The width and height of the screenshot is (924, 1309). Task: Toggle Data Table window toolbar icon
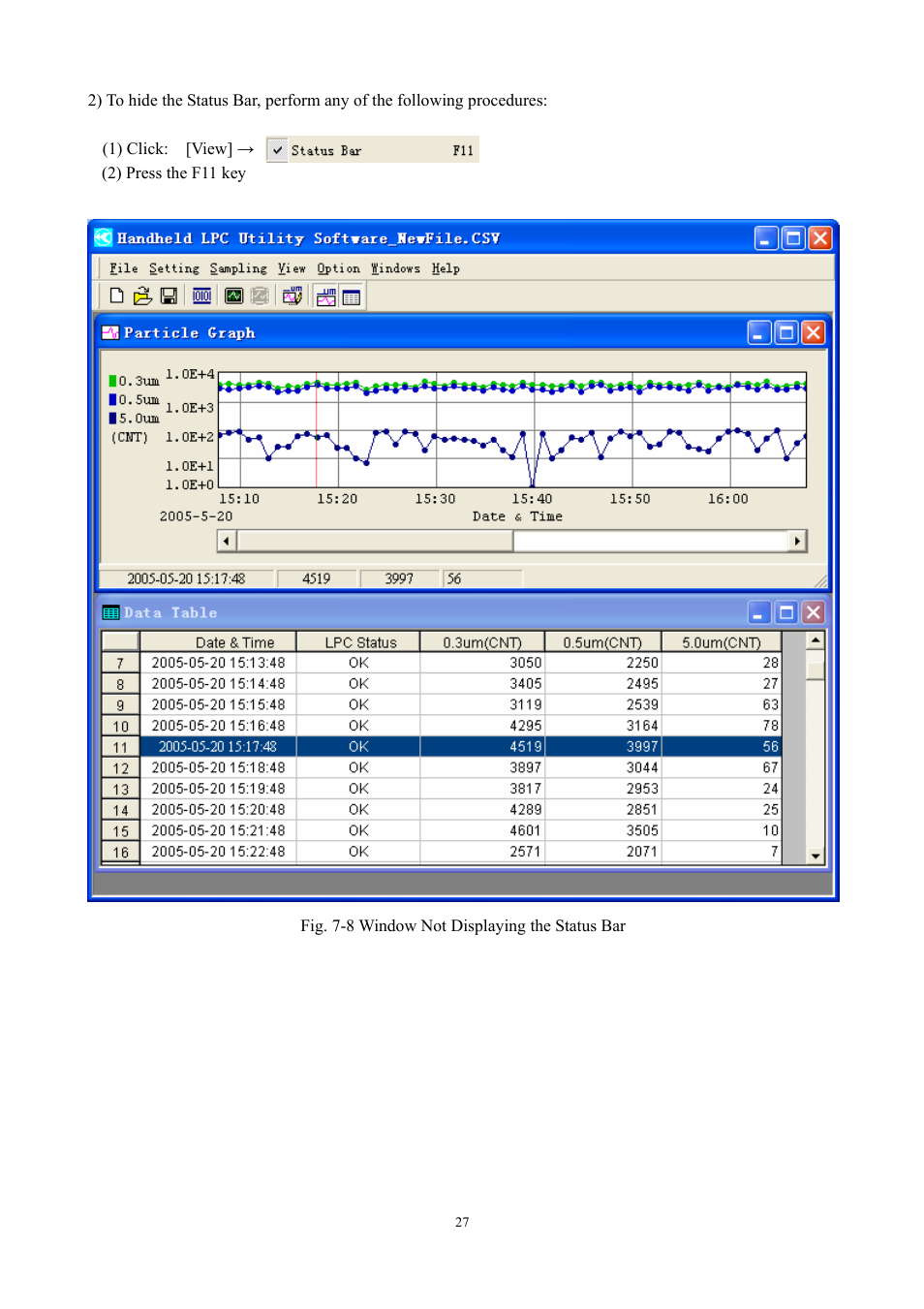point(352,296)
